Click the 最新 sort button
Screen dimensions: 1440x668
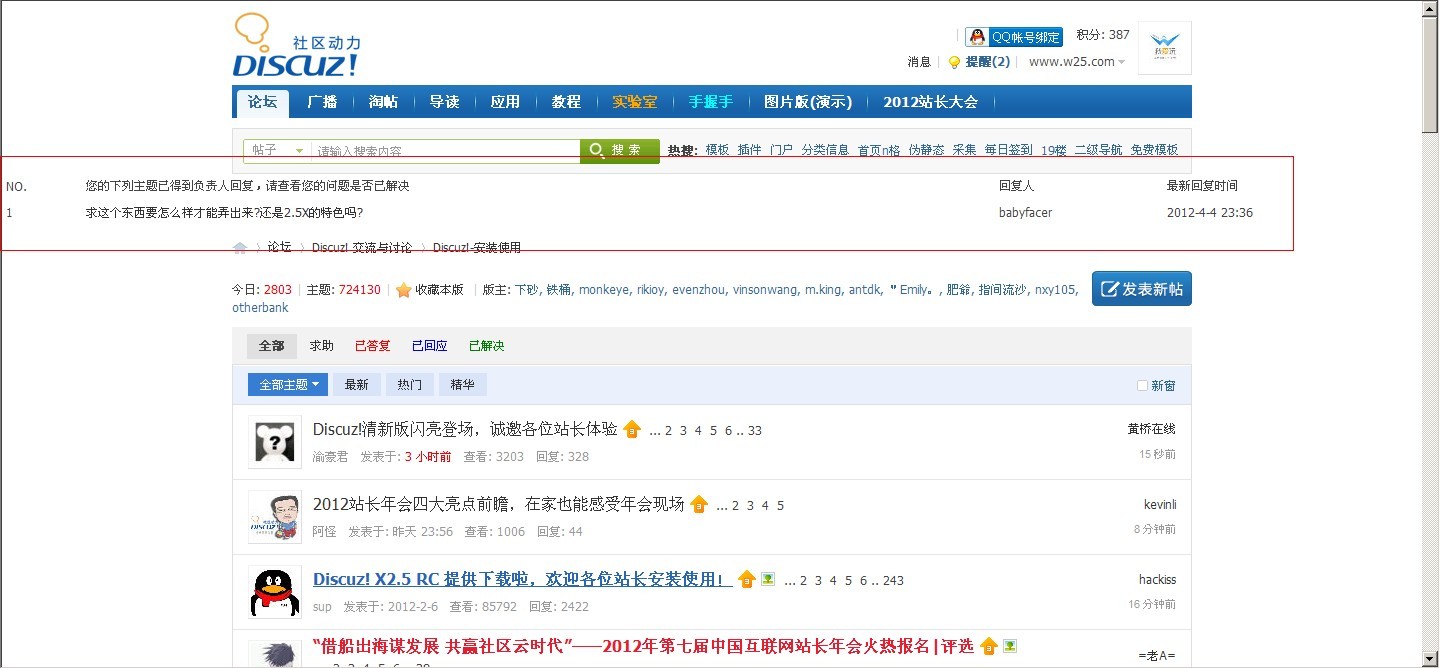pos(357,384)
